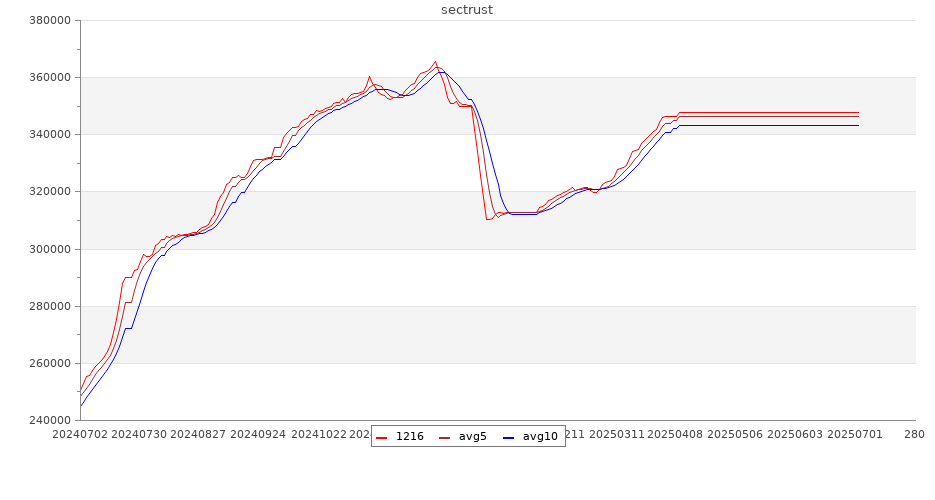Click the 20250408 x-axis date label
This screenshot has width=935, height=500.
(677, 435)
